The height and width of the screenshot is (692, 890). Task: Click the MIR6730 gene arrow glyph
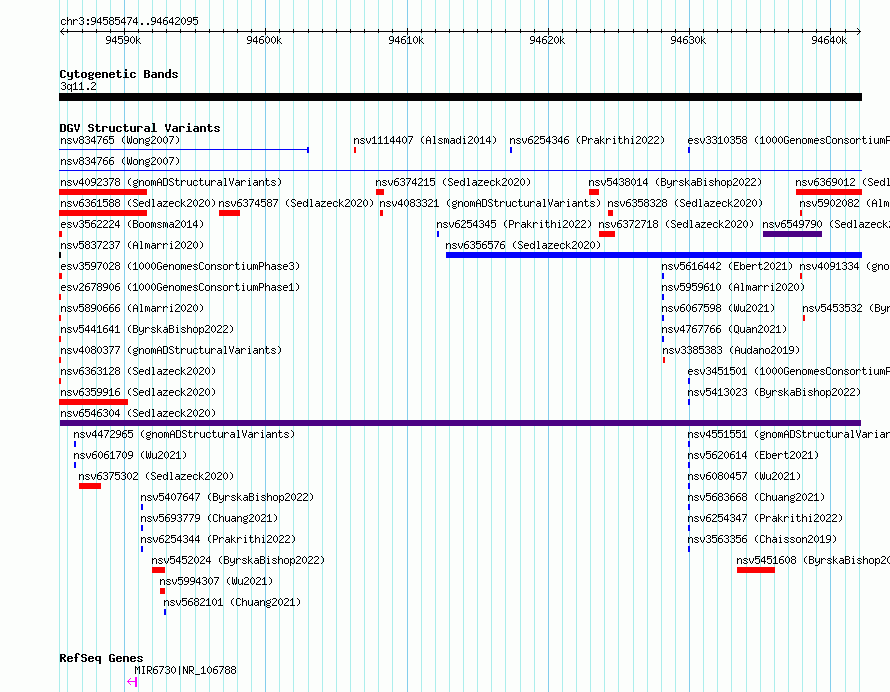click(132, 682)
